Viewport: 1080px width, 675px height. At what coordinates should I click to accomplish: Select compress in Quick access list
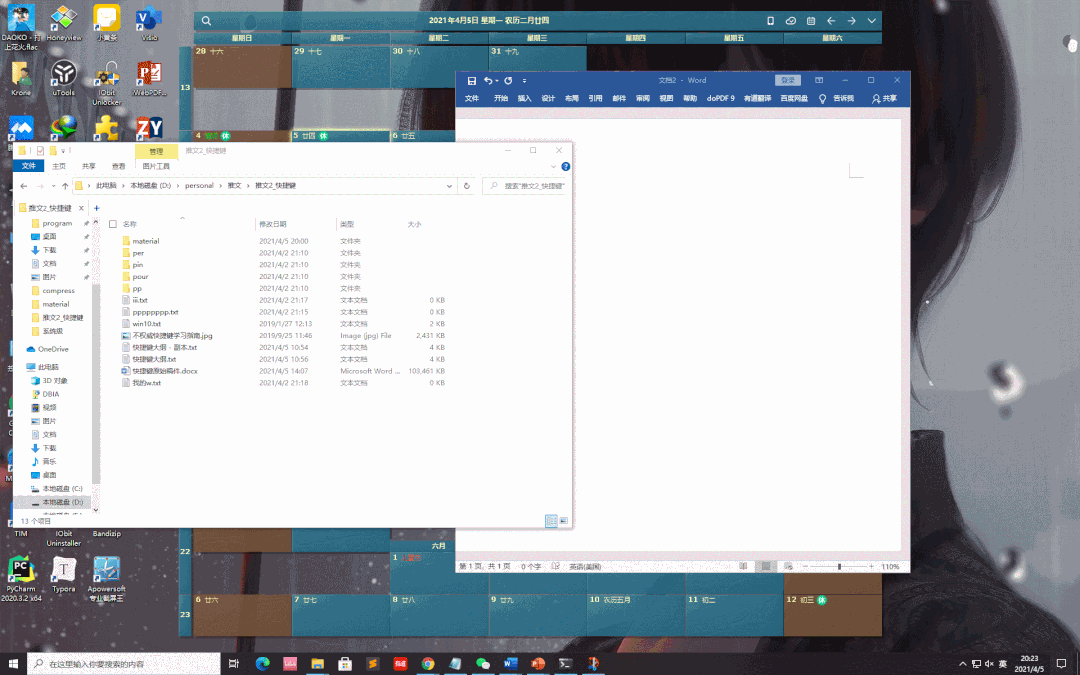(58, 291)
